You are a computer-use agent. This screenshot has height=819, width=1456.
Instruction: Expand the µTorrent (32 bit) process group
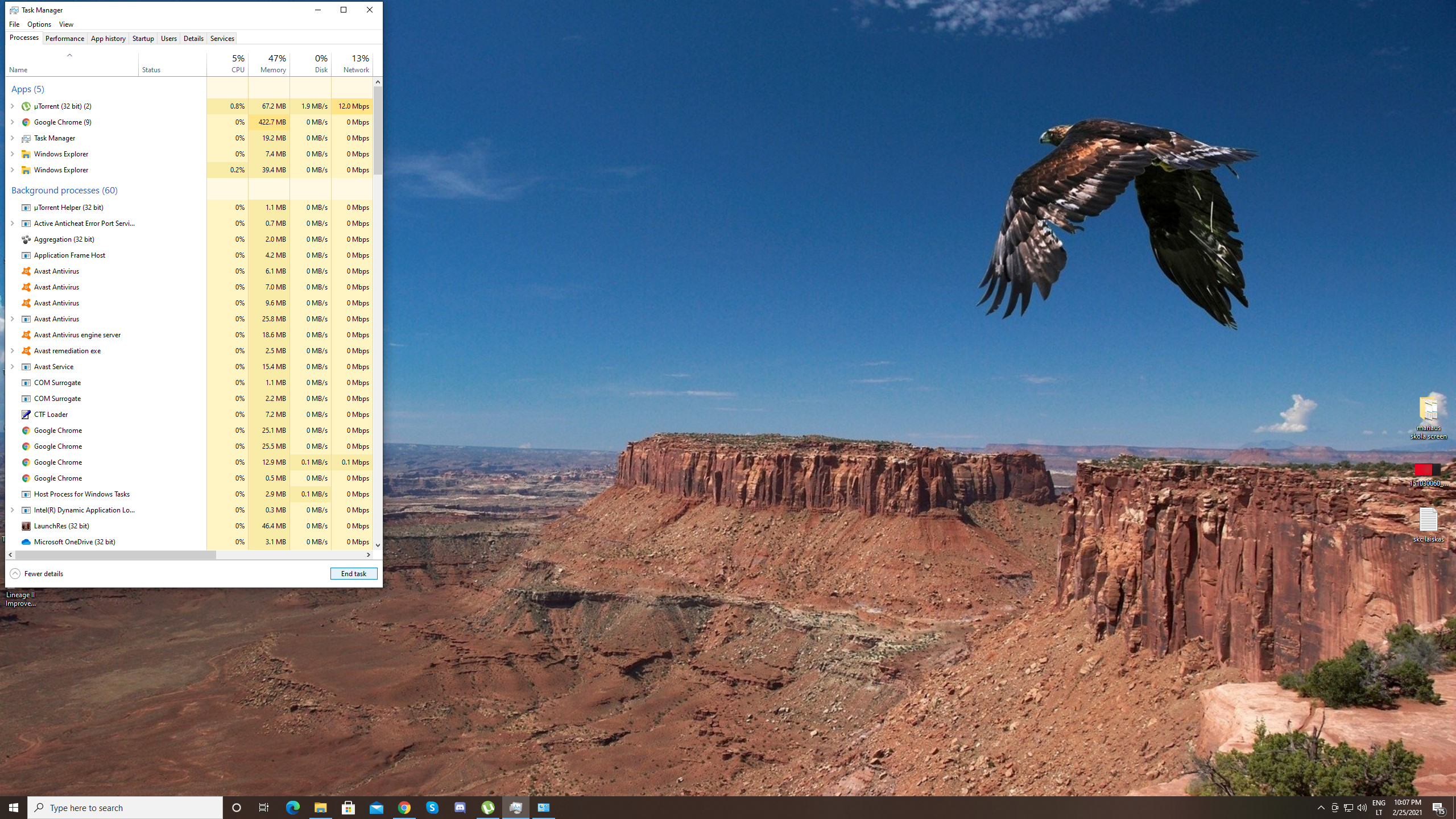click(13, 106)
